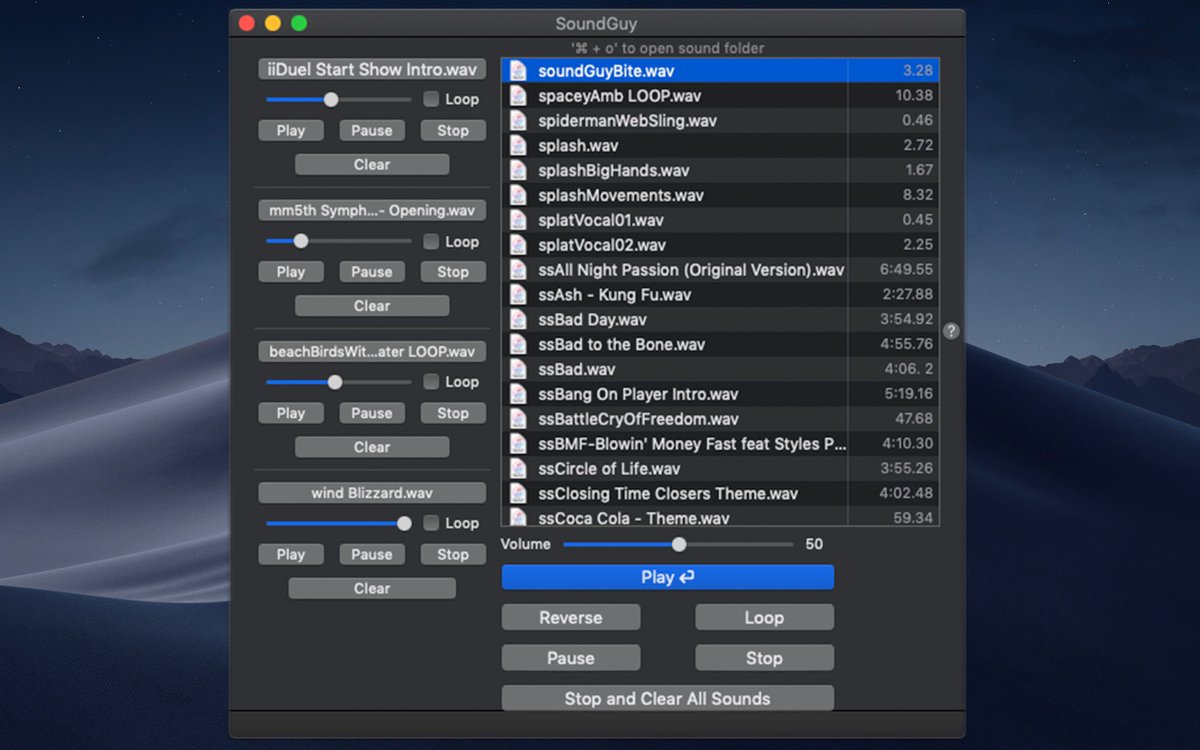Viewport: 1200px width, 750px height.
Task: Click the mm5th Symph volume slider knob
Action: 301,241
